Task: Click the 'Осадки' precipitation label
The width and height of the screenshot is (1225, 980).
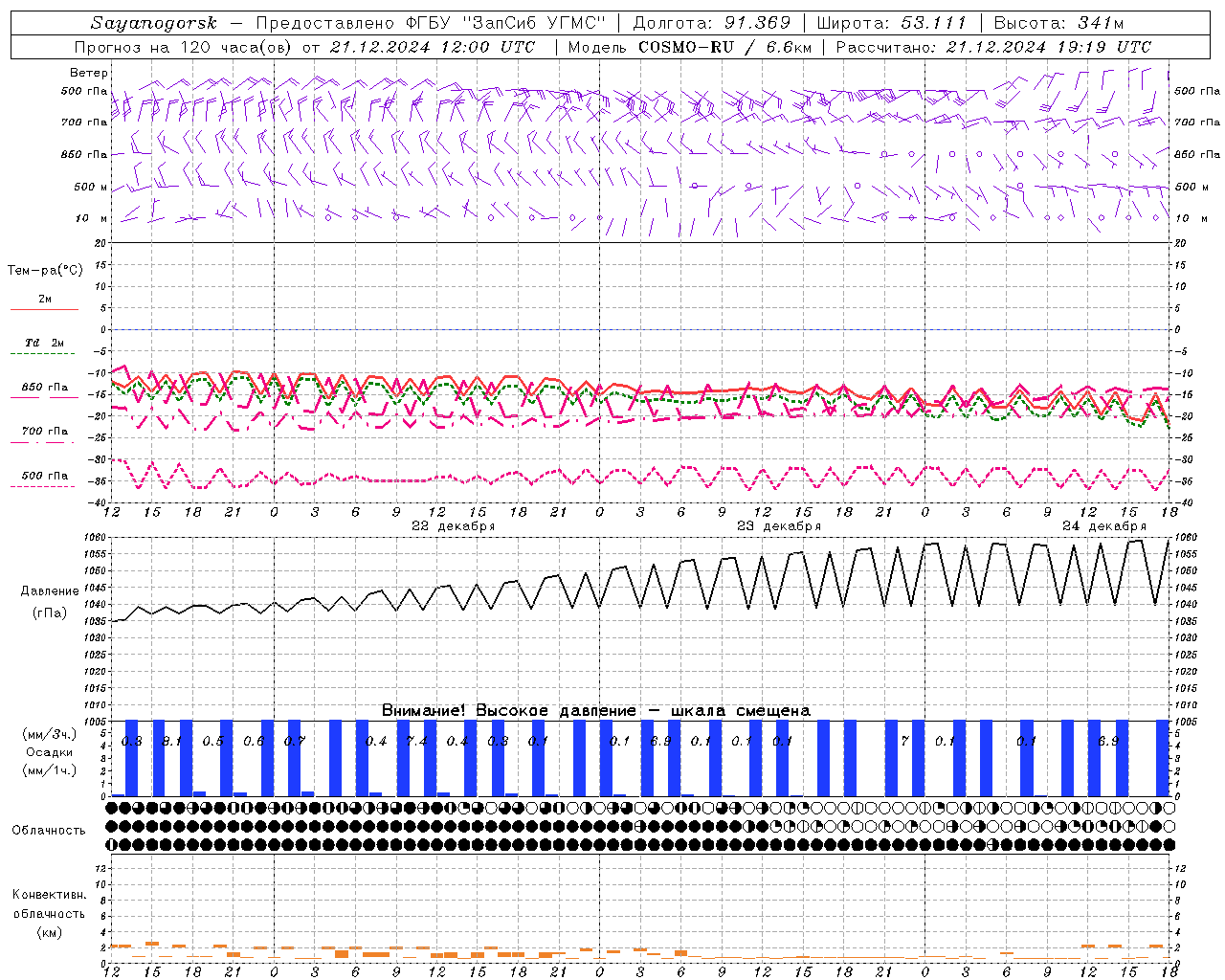Action: (50, 752)
